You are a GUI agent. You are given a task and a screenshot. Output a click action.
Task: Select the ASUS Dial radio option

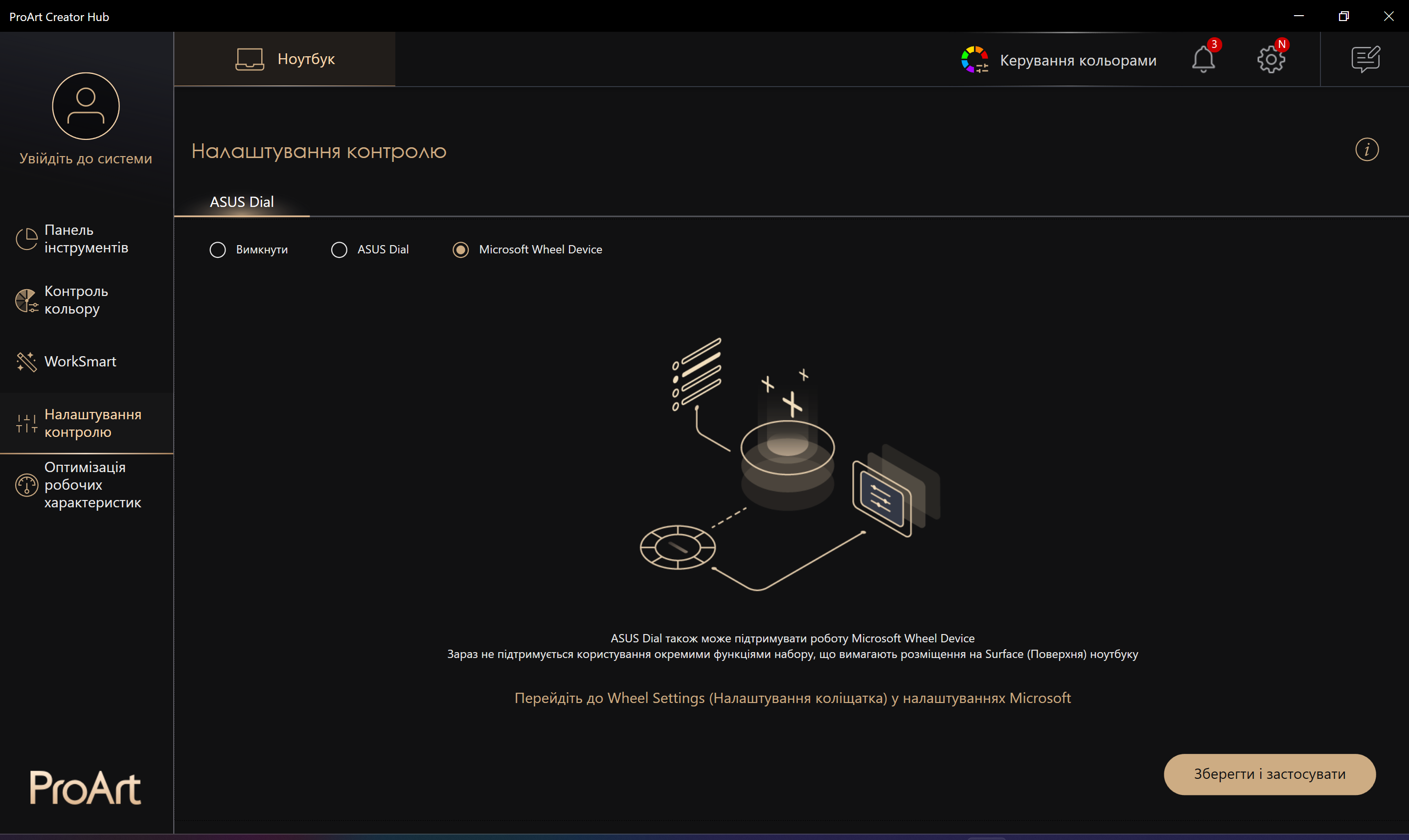340,250
